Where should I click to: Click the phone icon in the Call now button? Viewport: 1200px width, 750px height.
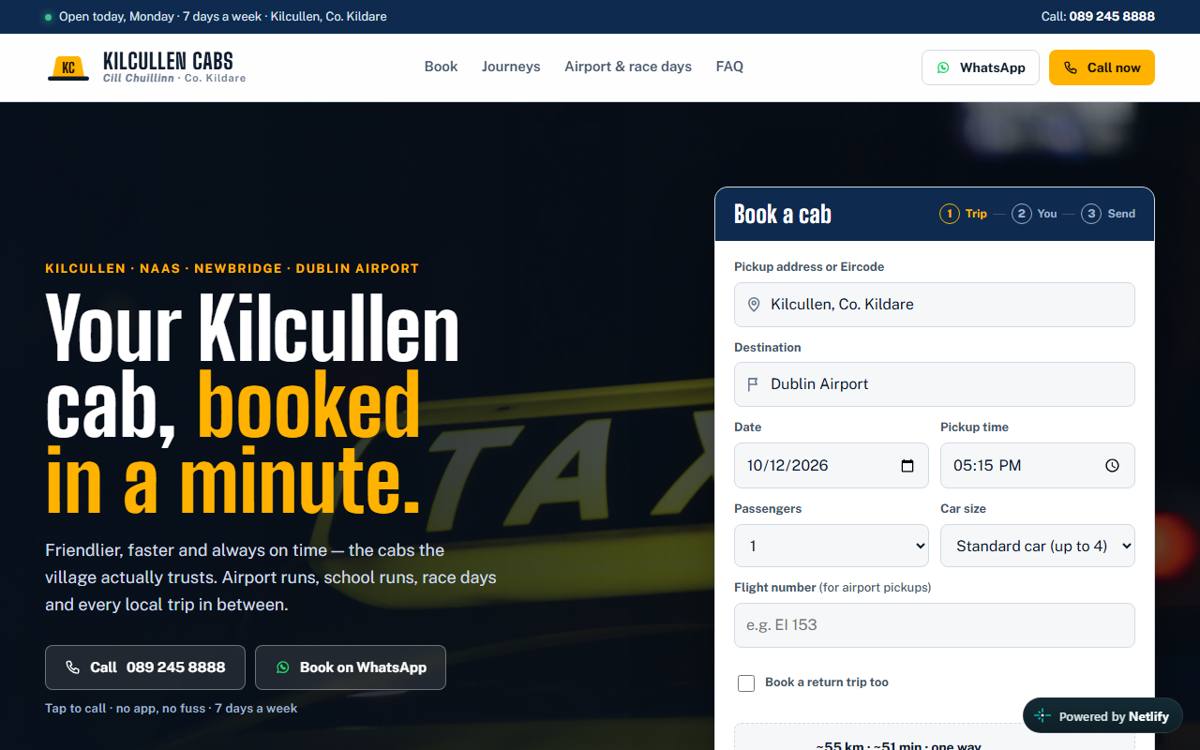tap(1070, 68)
